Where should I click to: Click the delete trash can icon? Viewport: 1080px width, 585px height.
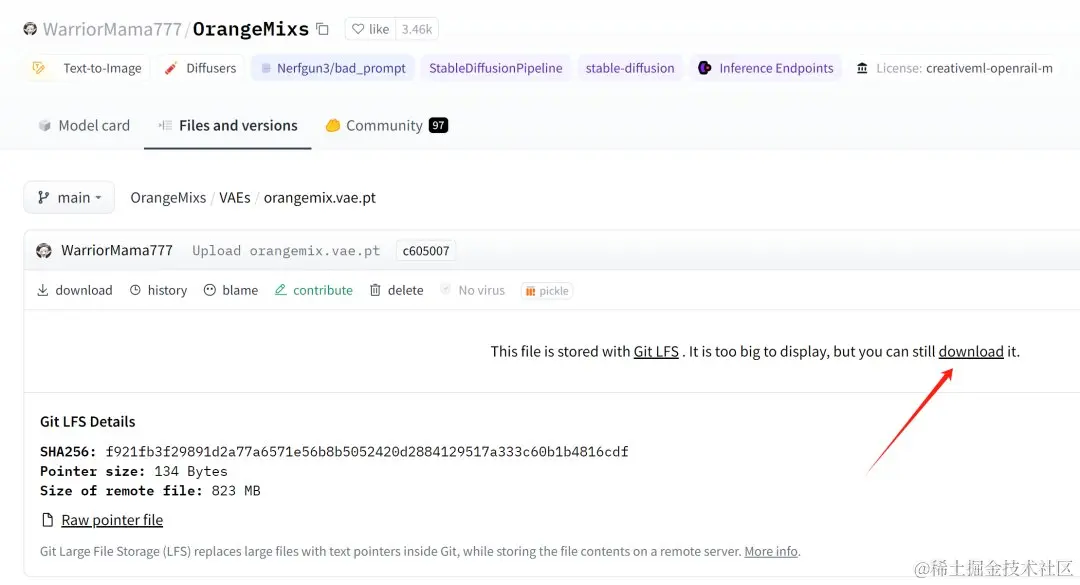click(375, 290)
